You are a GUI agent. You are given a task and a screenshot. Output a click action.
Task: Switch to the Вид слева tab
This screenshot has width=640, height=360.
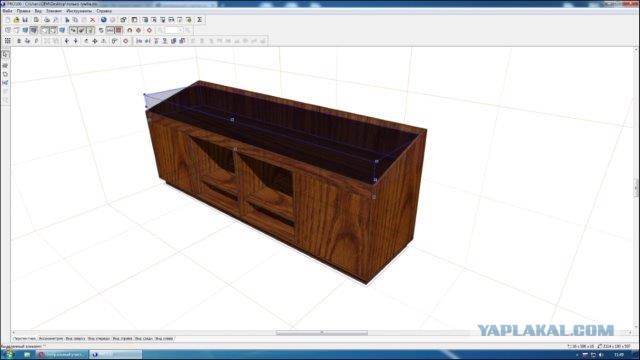click(x=164, y=338)
